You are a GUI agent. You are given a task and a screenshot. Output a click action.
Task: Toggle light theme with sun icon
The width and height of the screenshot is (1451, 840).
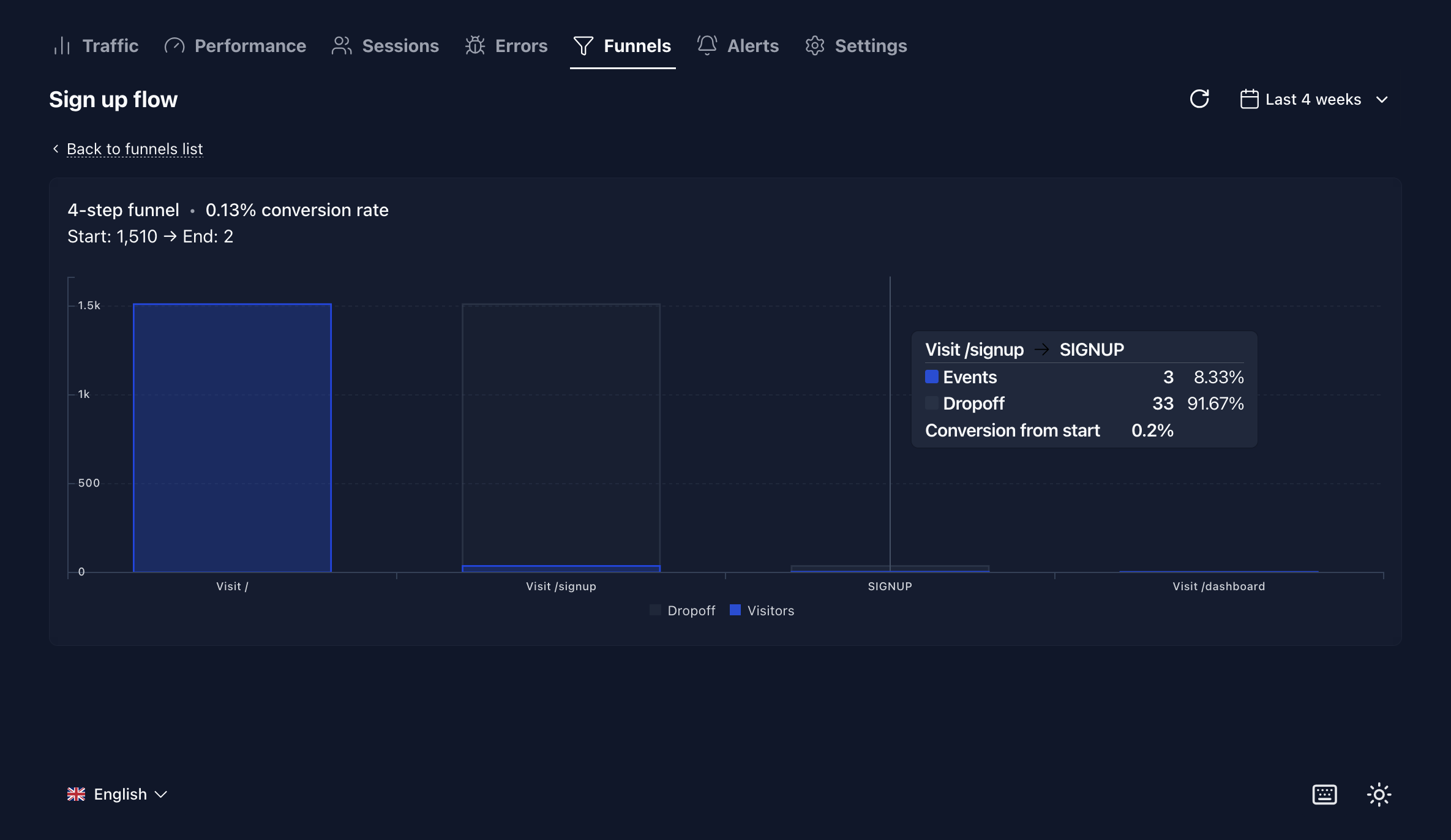pos(1379,795)
